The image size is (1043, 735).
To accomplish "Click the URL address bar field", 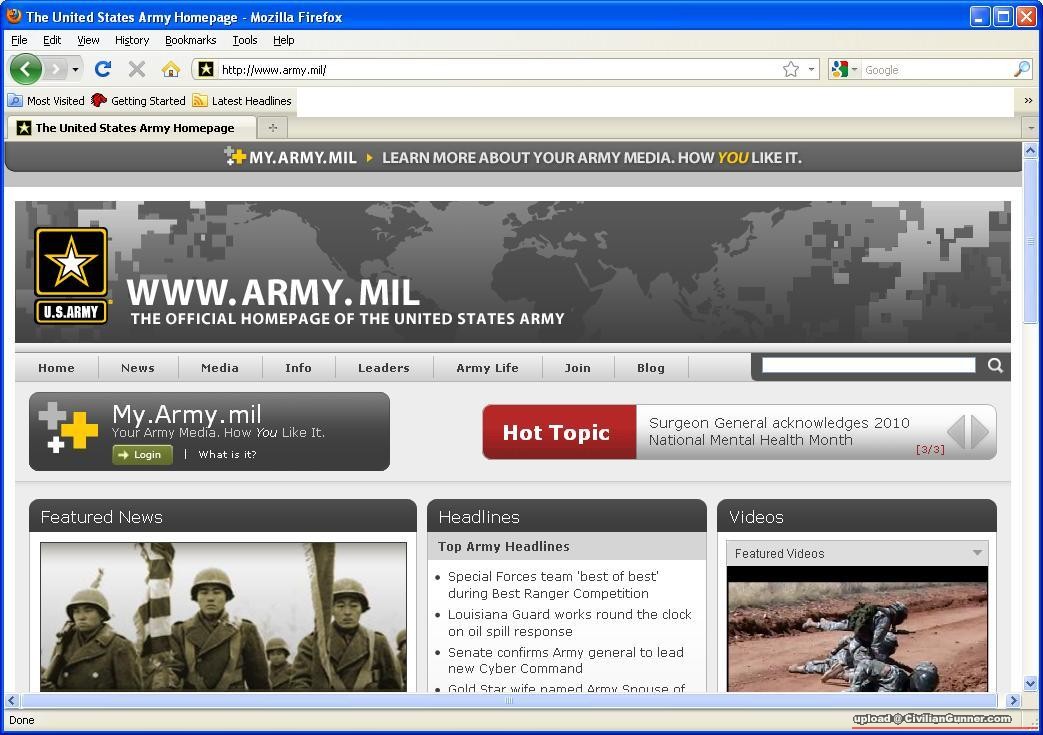I will [x=490, y=69].
